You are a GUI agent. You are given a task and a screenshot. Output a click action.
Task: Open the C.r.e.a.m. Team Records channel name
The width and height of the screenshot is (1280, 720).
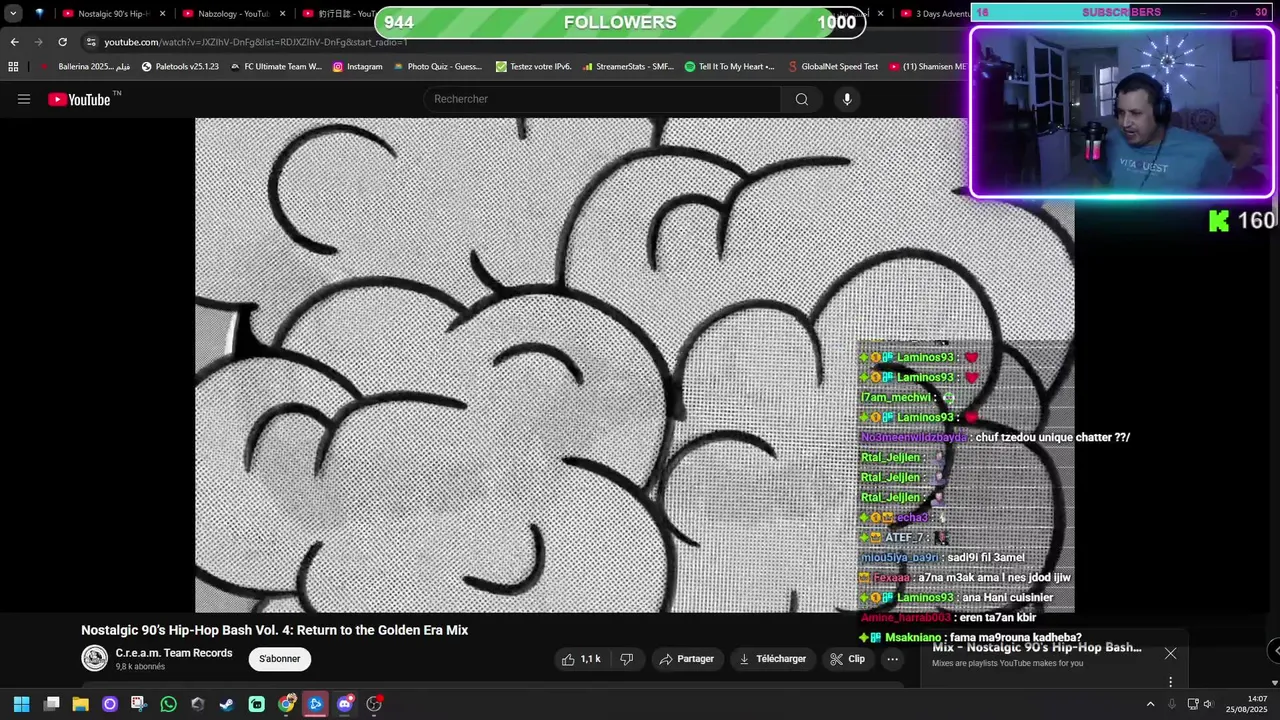point(174,653)
